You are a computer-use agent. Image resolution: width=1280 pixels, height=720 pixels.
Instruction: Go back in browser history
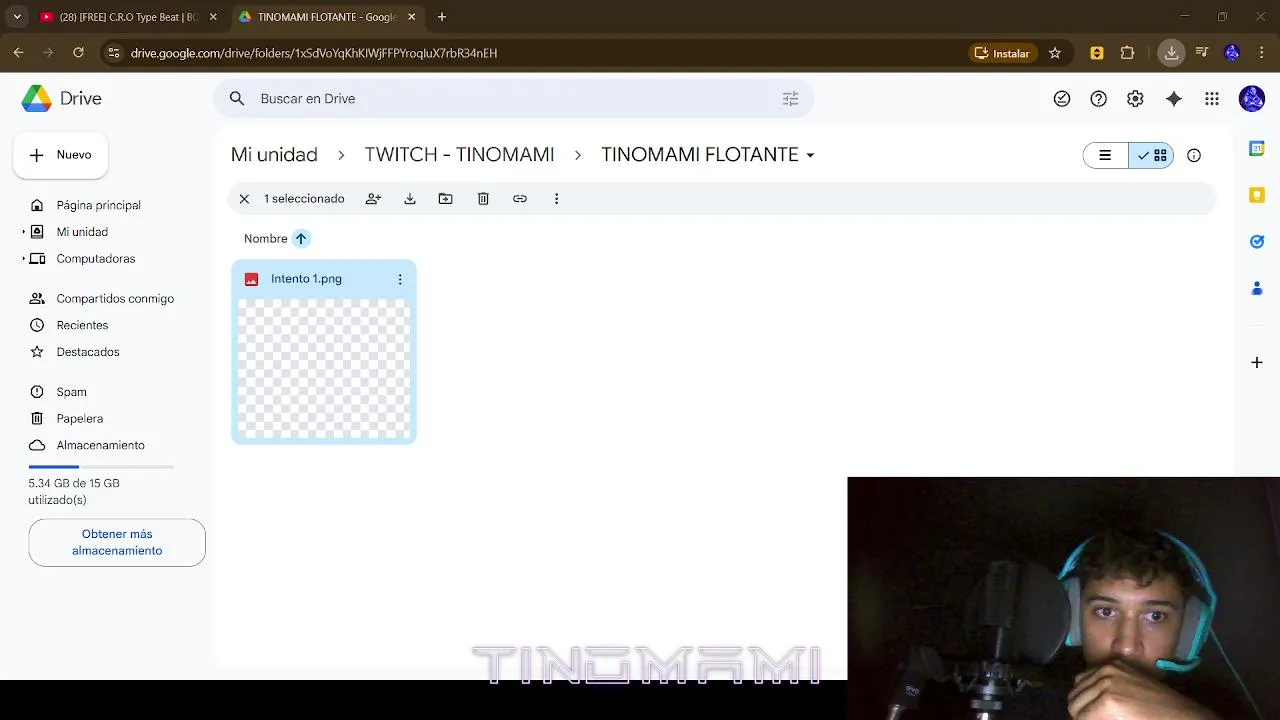[x=19, y=53]
